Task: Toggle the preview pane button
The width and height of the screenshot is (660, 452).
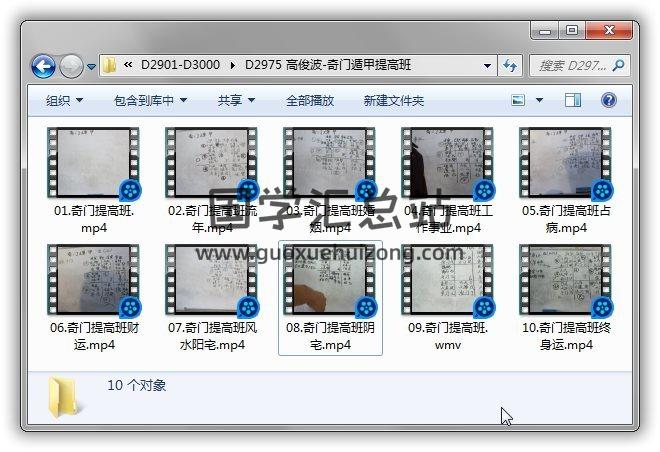Action: [573, 100]
